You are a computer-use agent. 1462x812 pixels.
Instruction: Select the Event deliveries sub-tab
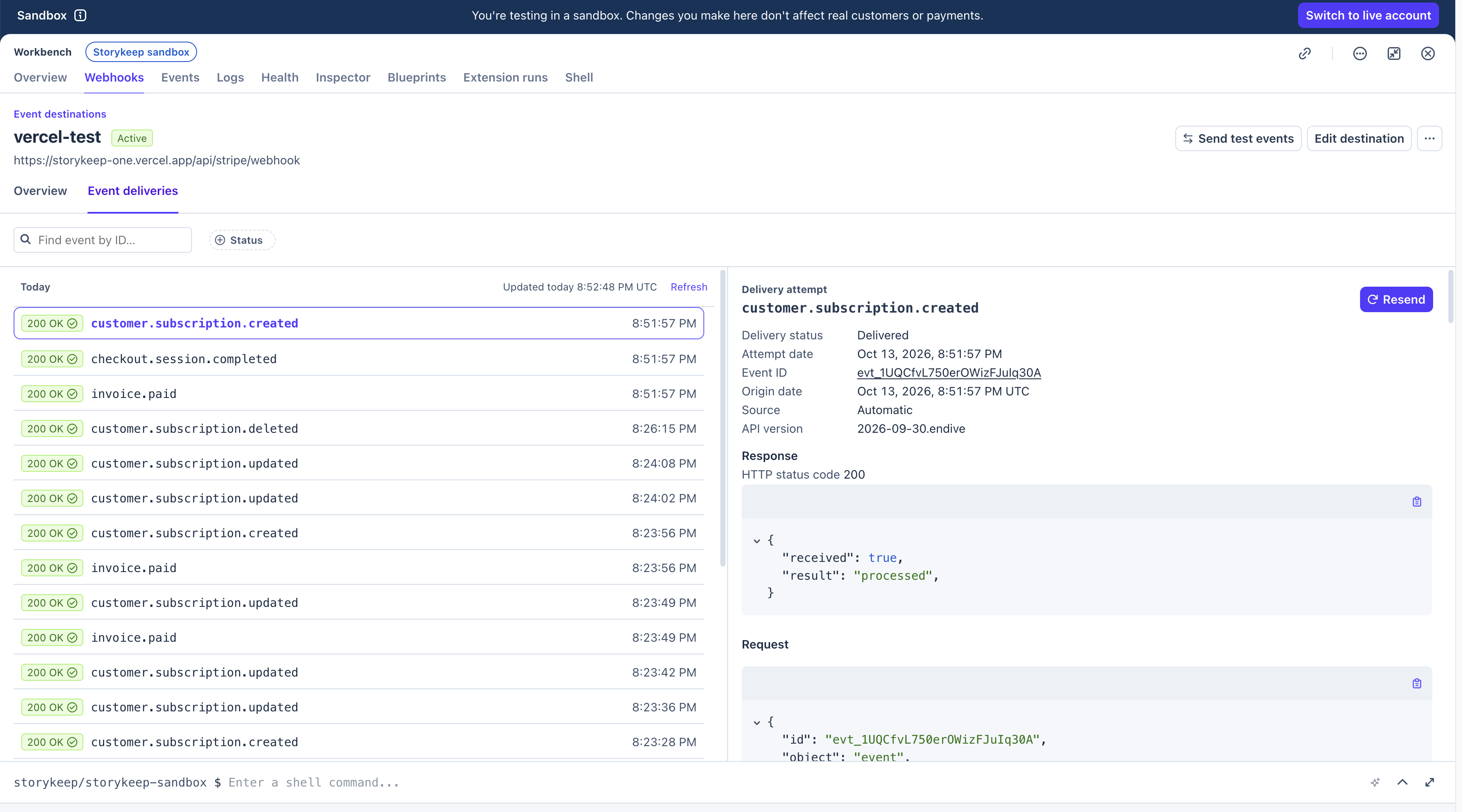[x=133, y=191]
